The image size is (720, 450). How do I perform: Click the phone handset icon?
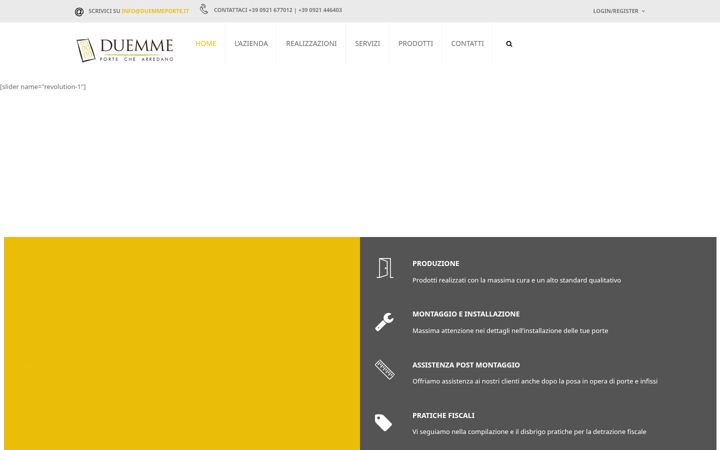[204, 9]
